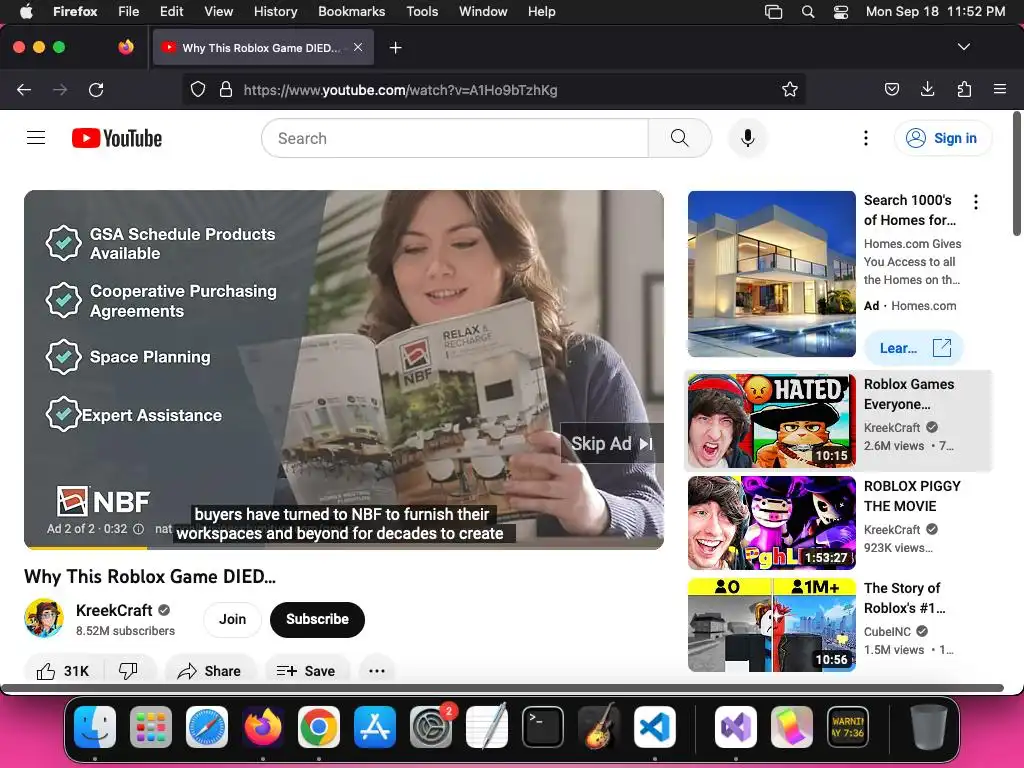
Task: Open the File menu
Action: (x=129, y=12)
